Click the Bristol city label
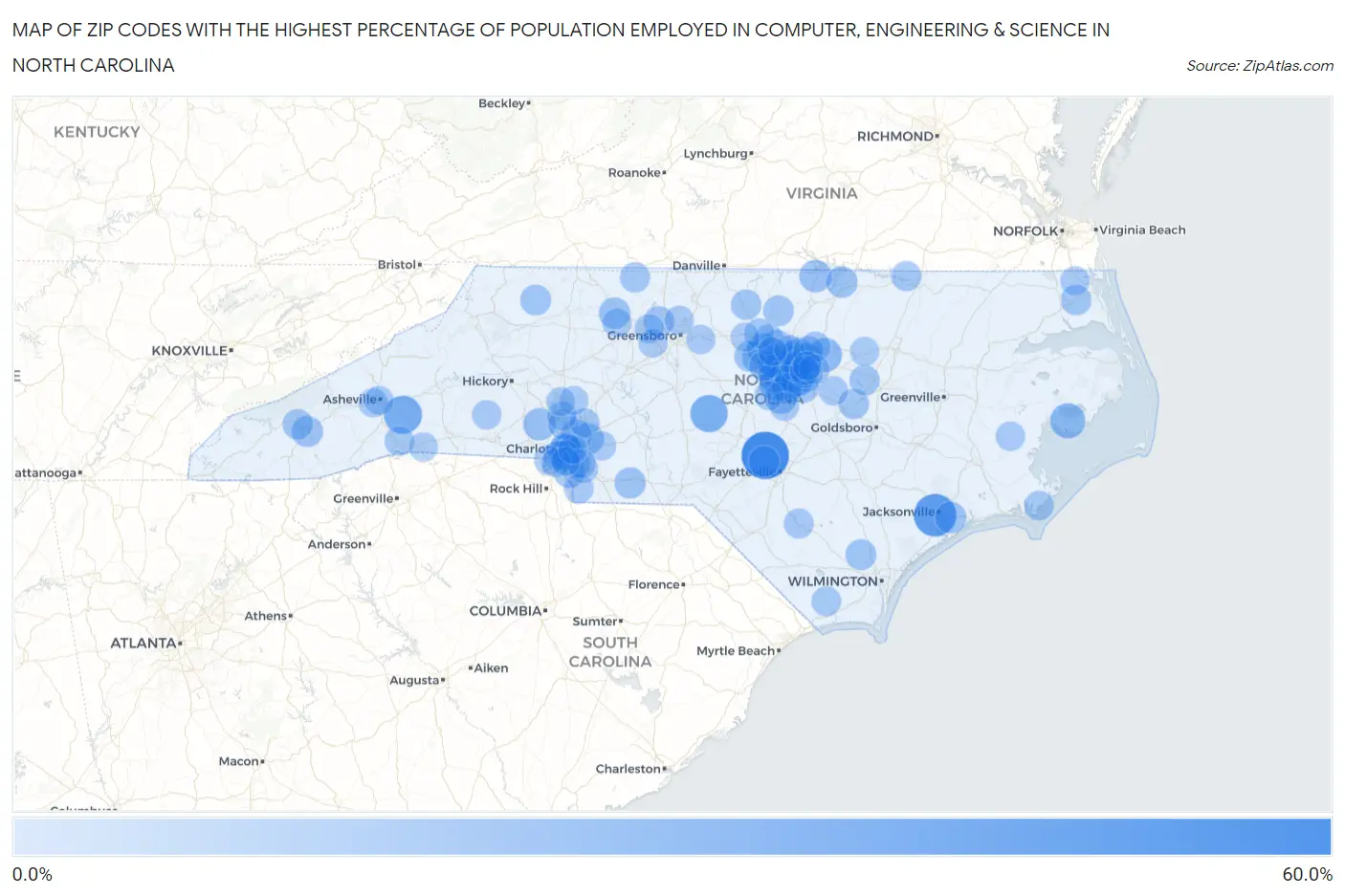Viewport: 1345px width, 896px height. 397,265
